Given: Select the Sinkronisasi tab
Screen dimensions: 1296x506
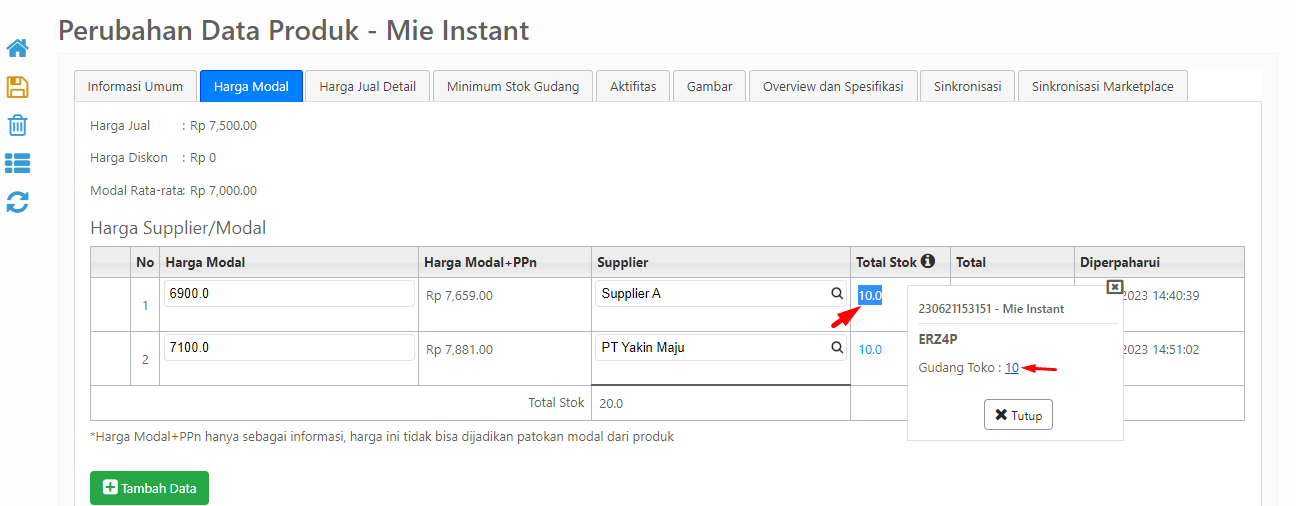Looking at the screenshot, I should click(967, 86).
